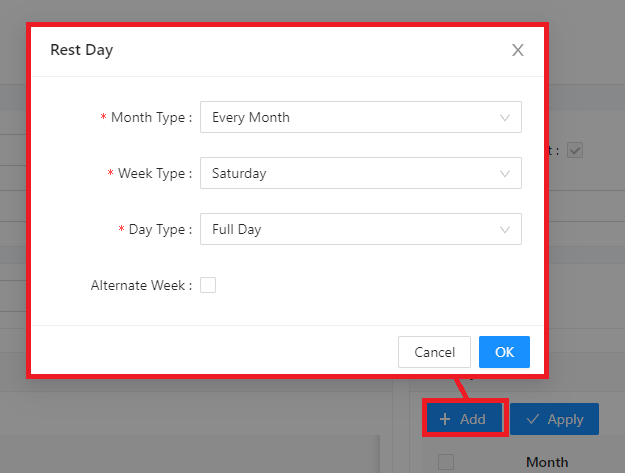The image size is (625, 473).
Task: Click the Month Type dropdown chevron arrow
Action: [505, 117]
